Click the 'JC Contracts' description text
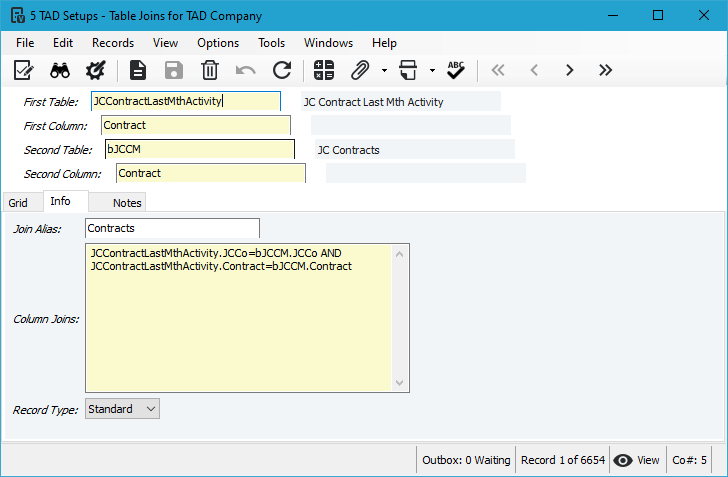The height and width of the screenshot is (477, 728). coord(348,150)
